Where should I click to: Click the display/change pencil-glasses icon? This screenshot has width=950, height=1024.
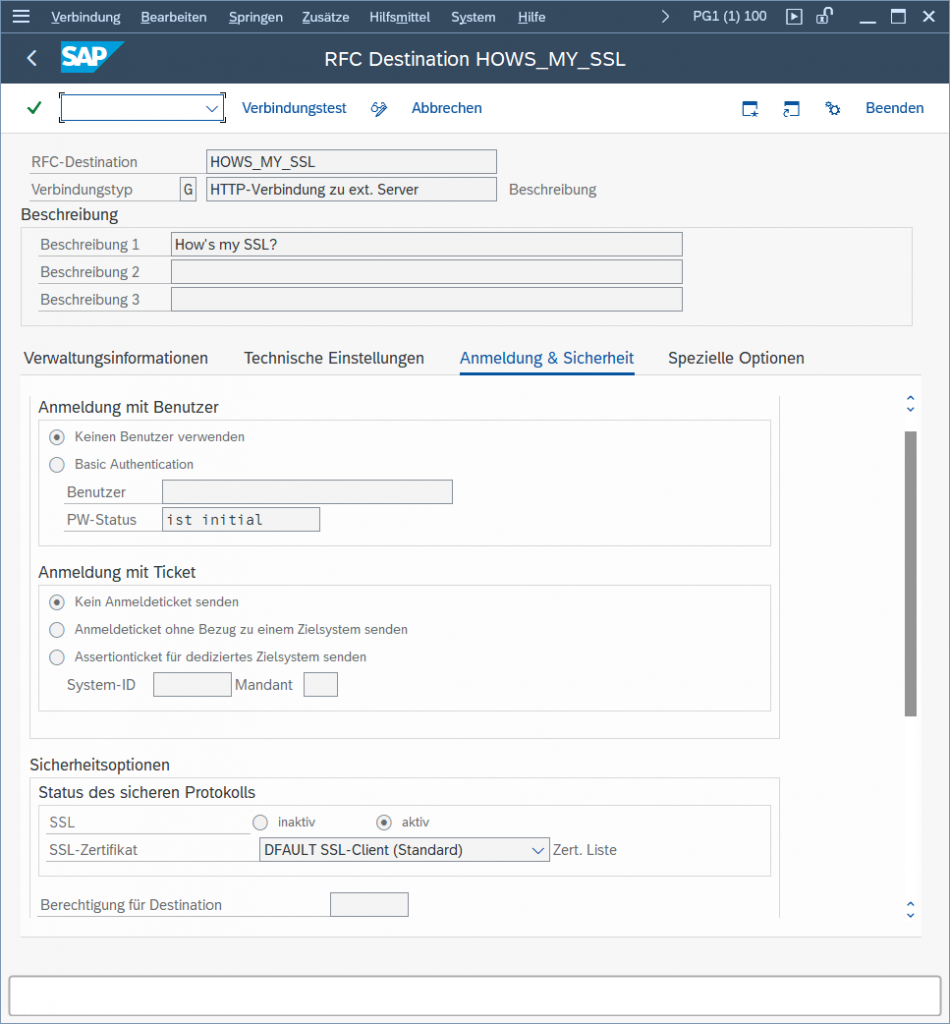[379, 108]
